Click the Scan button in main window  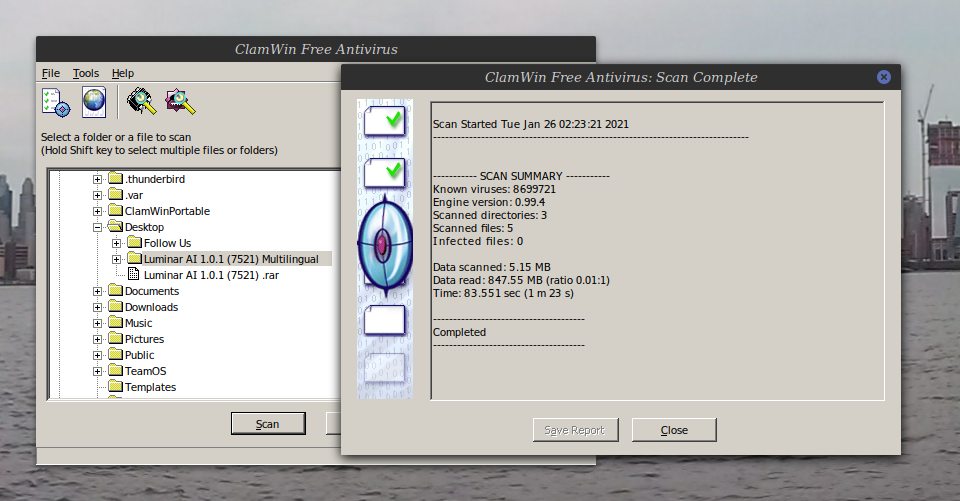pyautogui.click(x=268, y=424)
